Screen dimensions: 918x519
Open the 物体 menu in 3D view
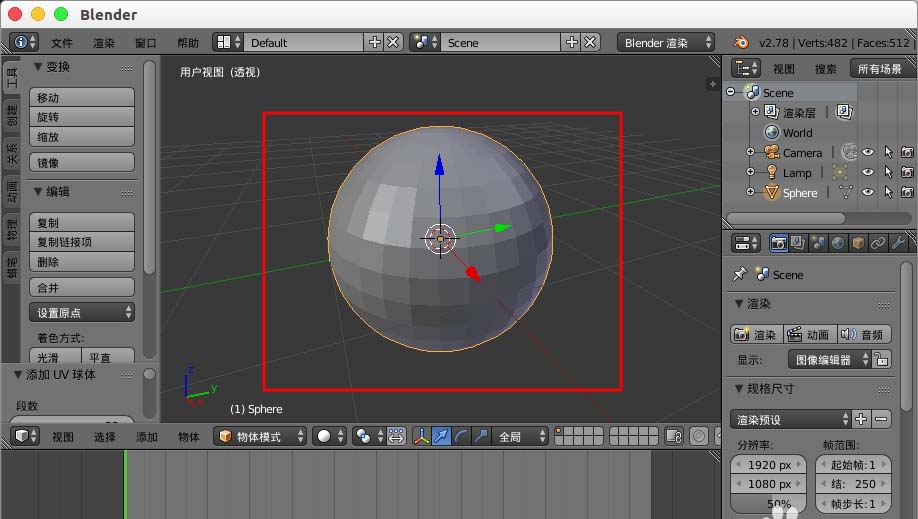[x=189, y=437]
